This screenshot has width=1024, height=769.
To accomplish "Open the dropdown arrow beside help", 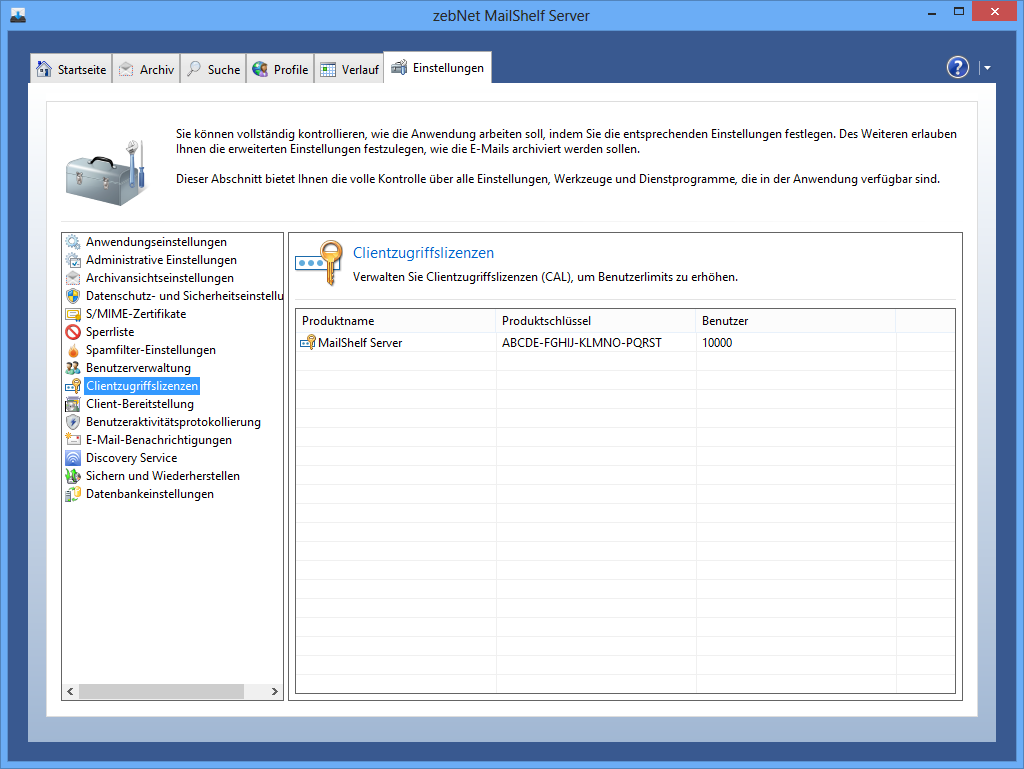I will (x=987, y=68).
